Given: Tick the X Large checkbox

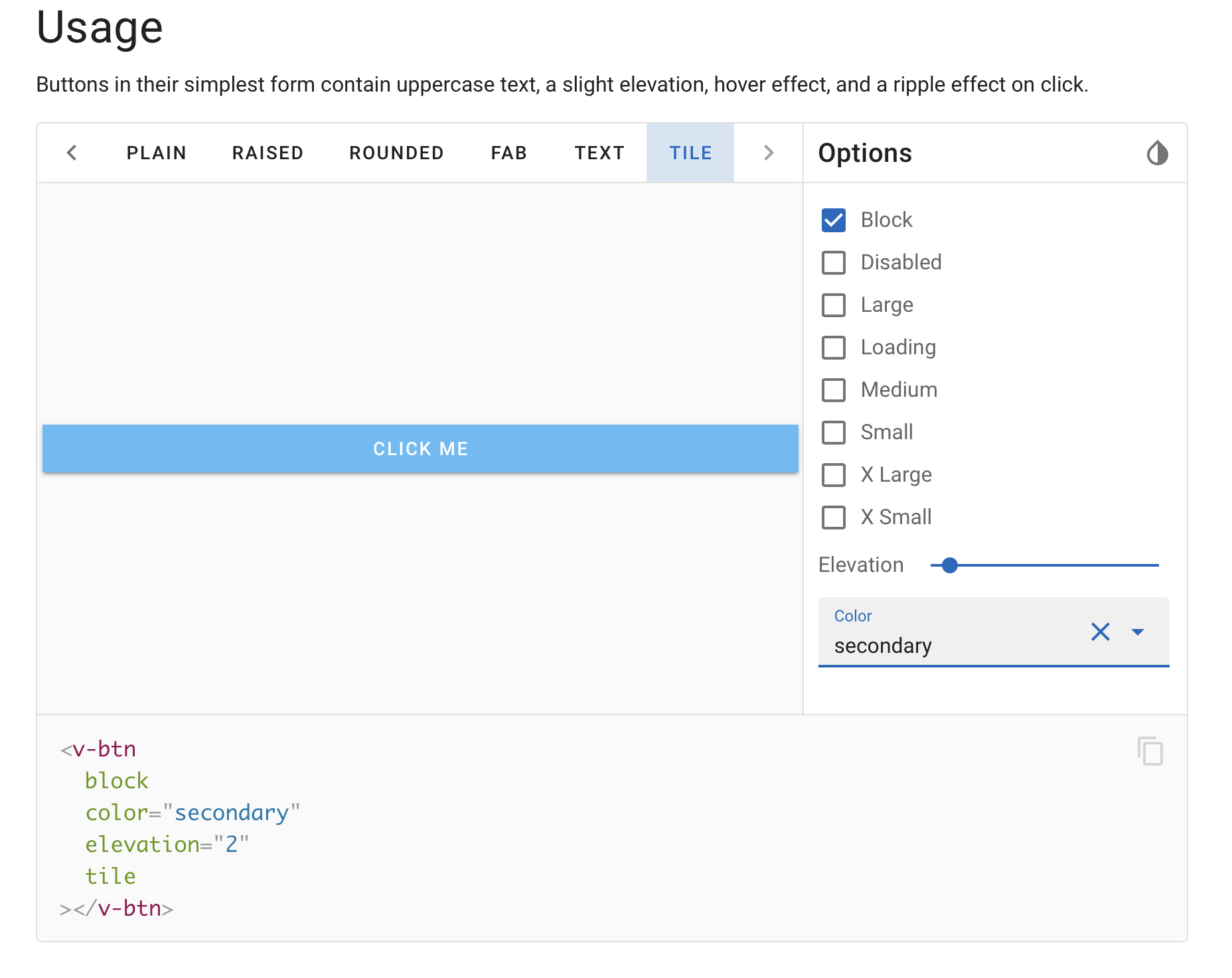Looking at the screenshot, I should pos(834,475).
